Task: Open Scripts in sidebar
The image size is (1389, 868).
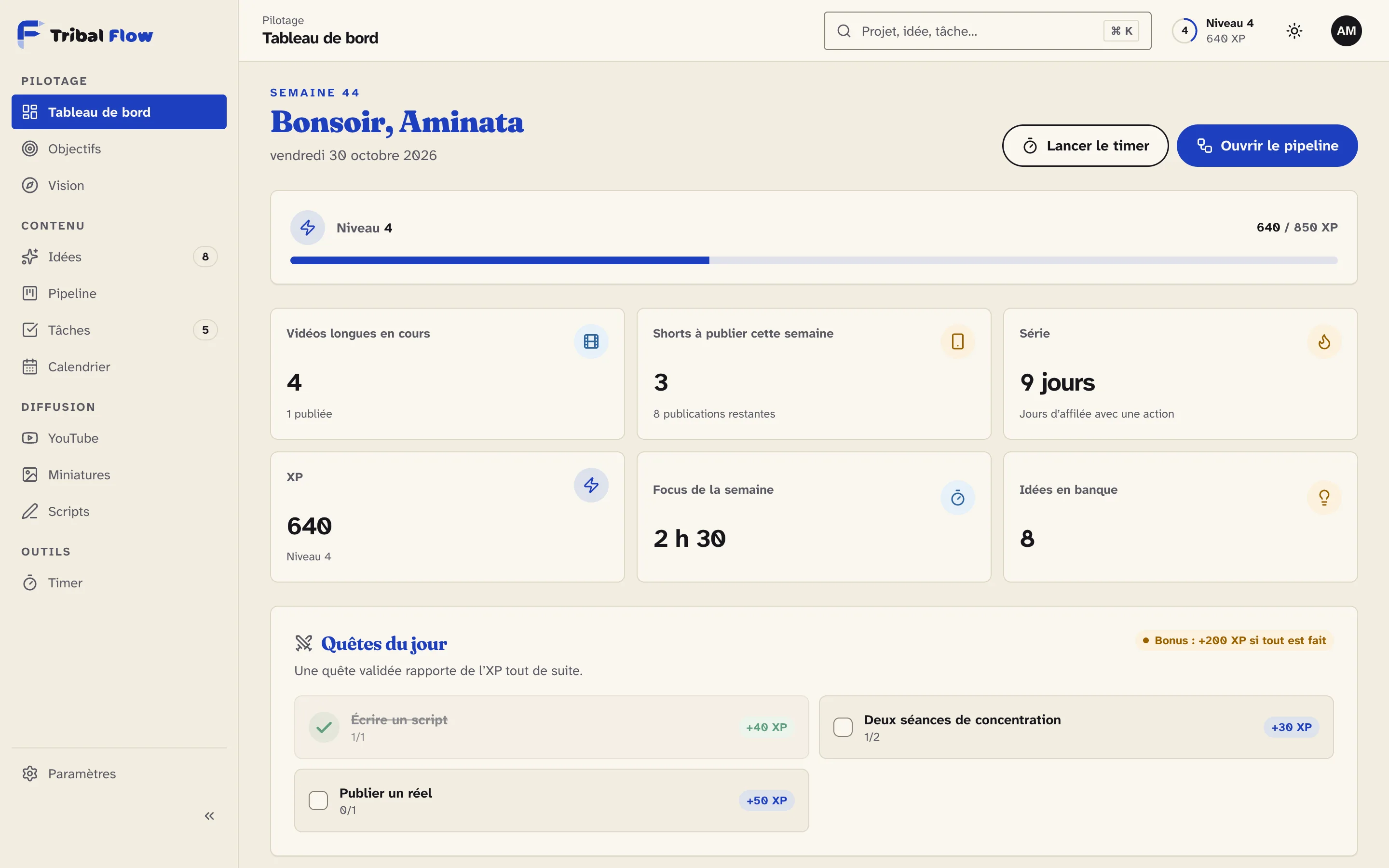Action: pyautogui.click(x=119, y=512)
